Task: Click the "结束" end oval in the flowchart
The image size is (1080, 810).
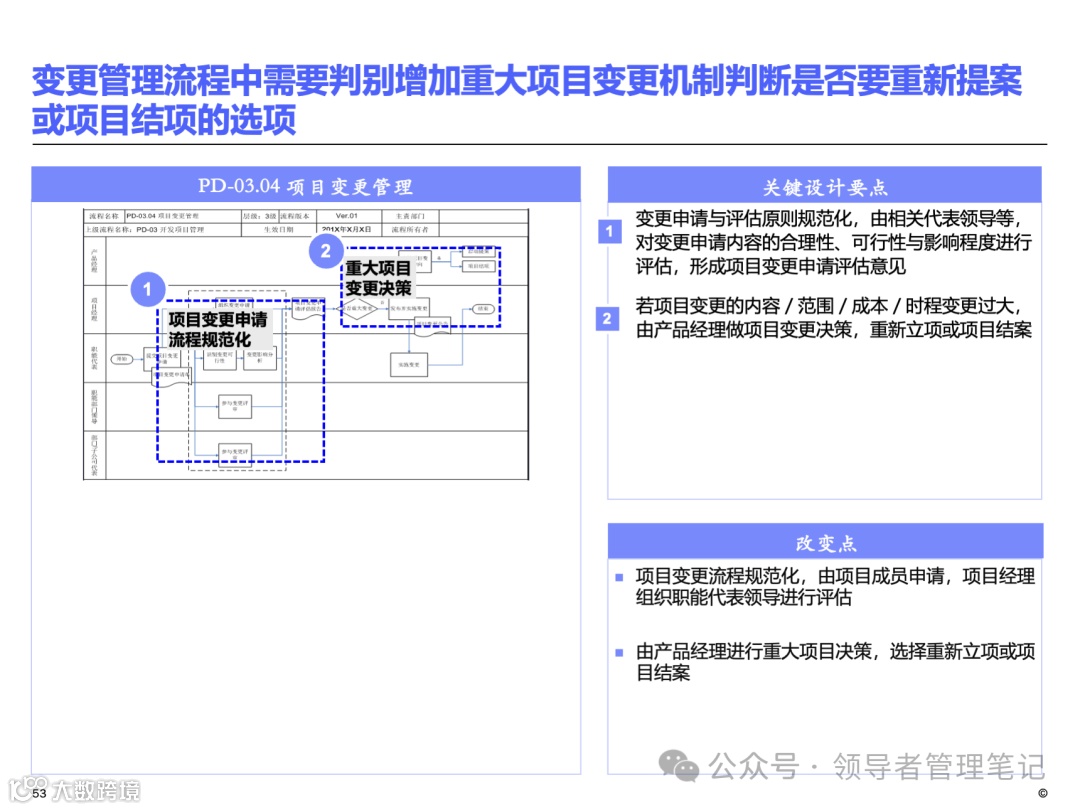Action: 483,309
